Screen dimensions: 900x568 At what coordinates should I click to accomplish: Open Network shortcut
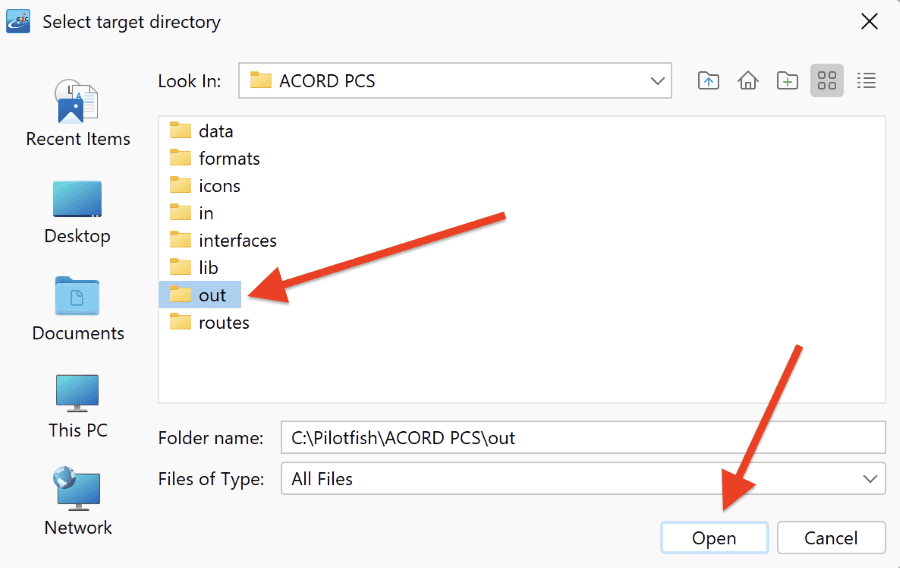78,501
